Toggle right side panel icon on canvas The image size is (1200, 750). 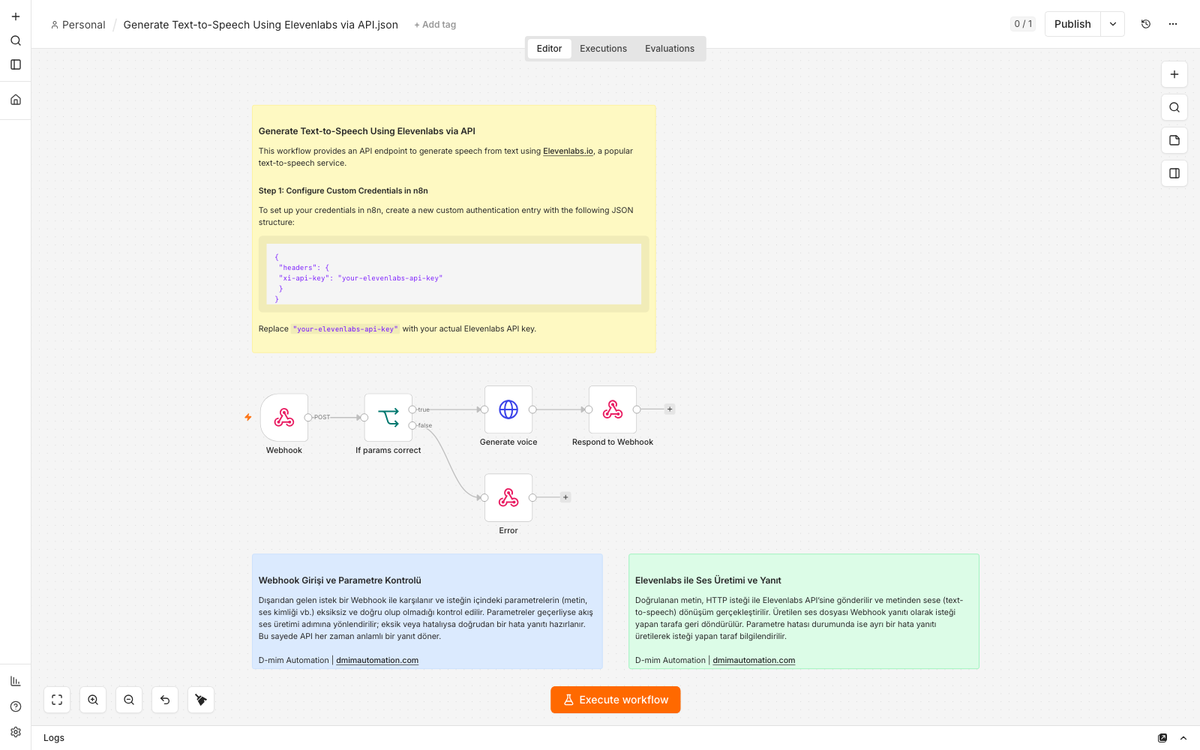(1174, 174)
